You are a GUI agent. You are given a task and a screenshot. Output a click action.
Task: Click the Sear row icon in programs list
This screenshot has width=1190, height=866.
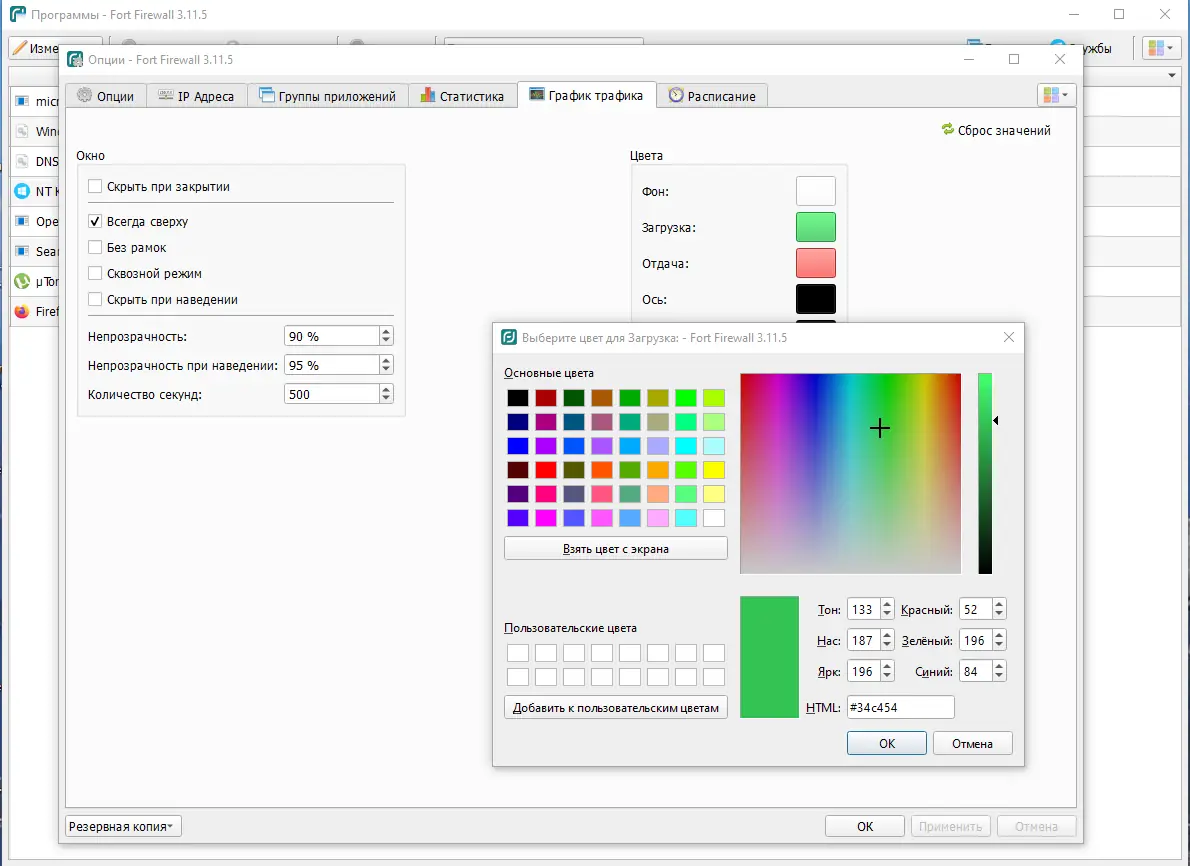pyautogui.click(x=22, y=251)
